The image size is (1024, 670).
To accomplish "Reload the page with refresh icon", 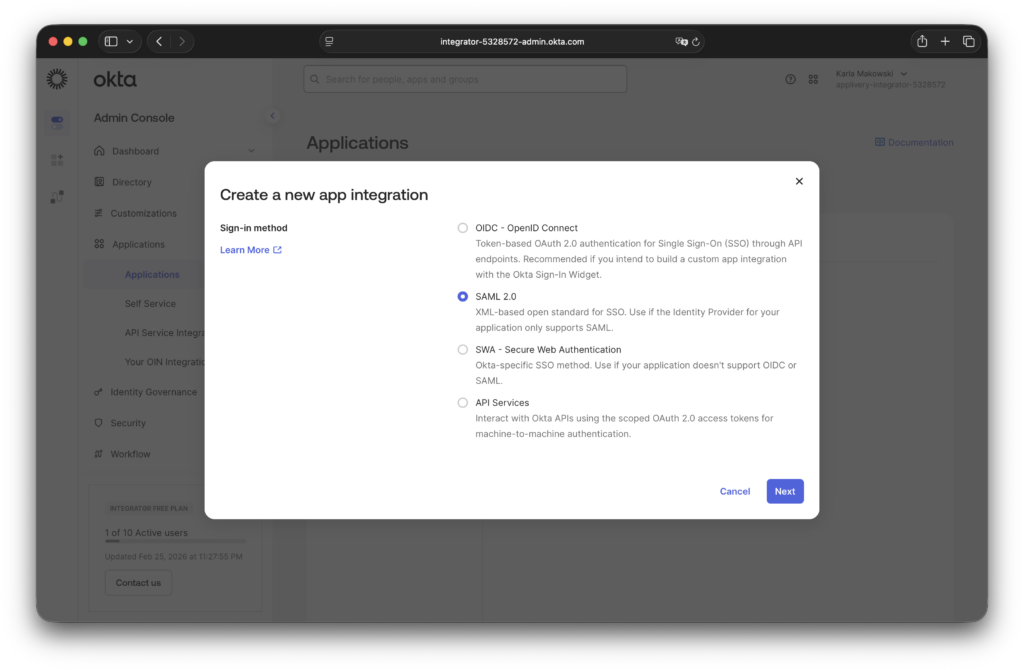I will click(696, 42).
